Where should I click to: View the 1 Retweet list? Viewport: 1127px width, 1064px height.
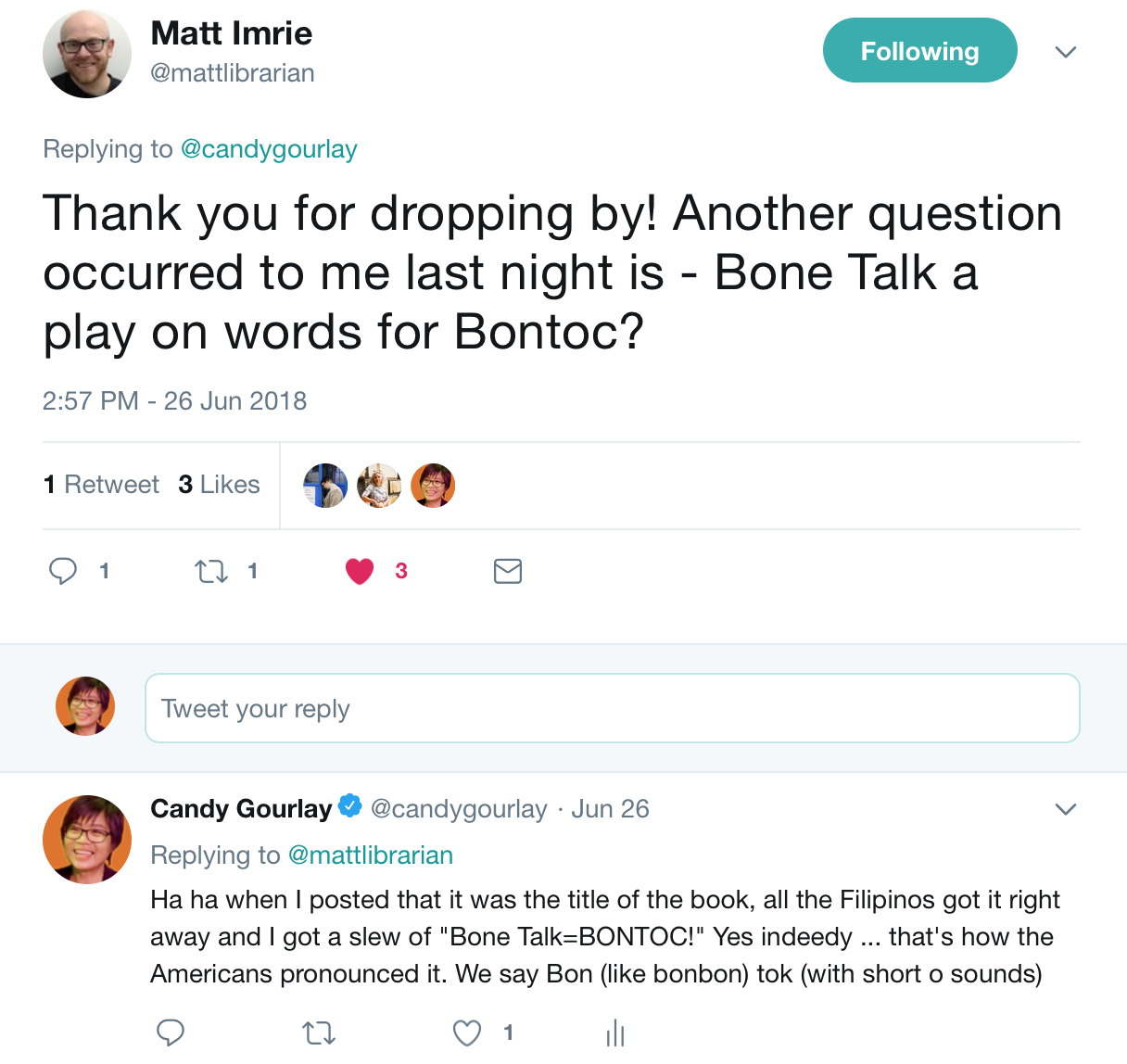pyautogui.click(x=101, y=484)
